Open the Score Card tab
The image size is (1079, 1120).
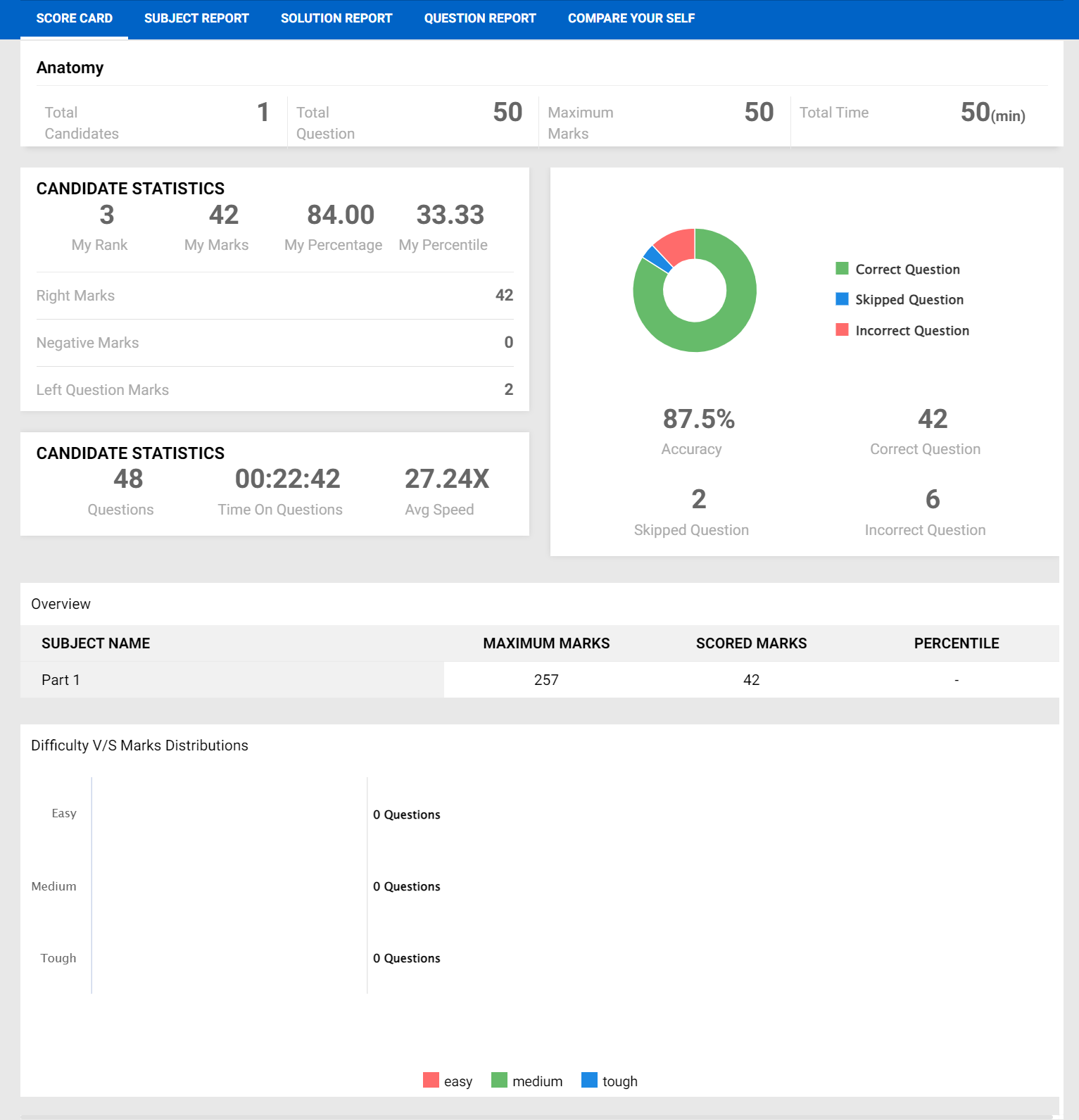pos(74,18)
